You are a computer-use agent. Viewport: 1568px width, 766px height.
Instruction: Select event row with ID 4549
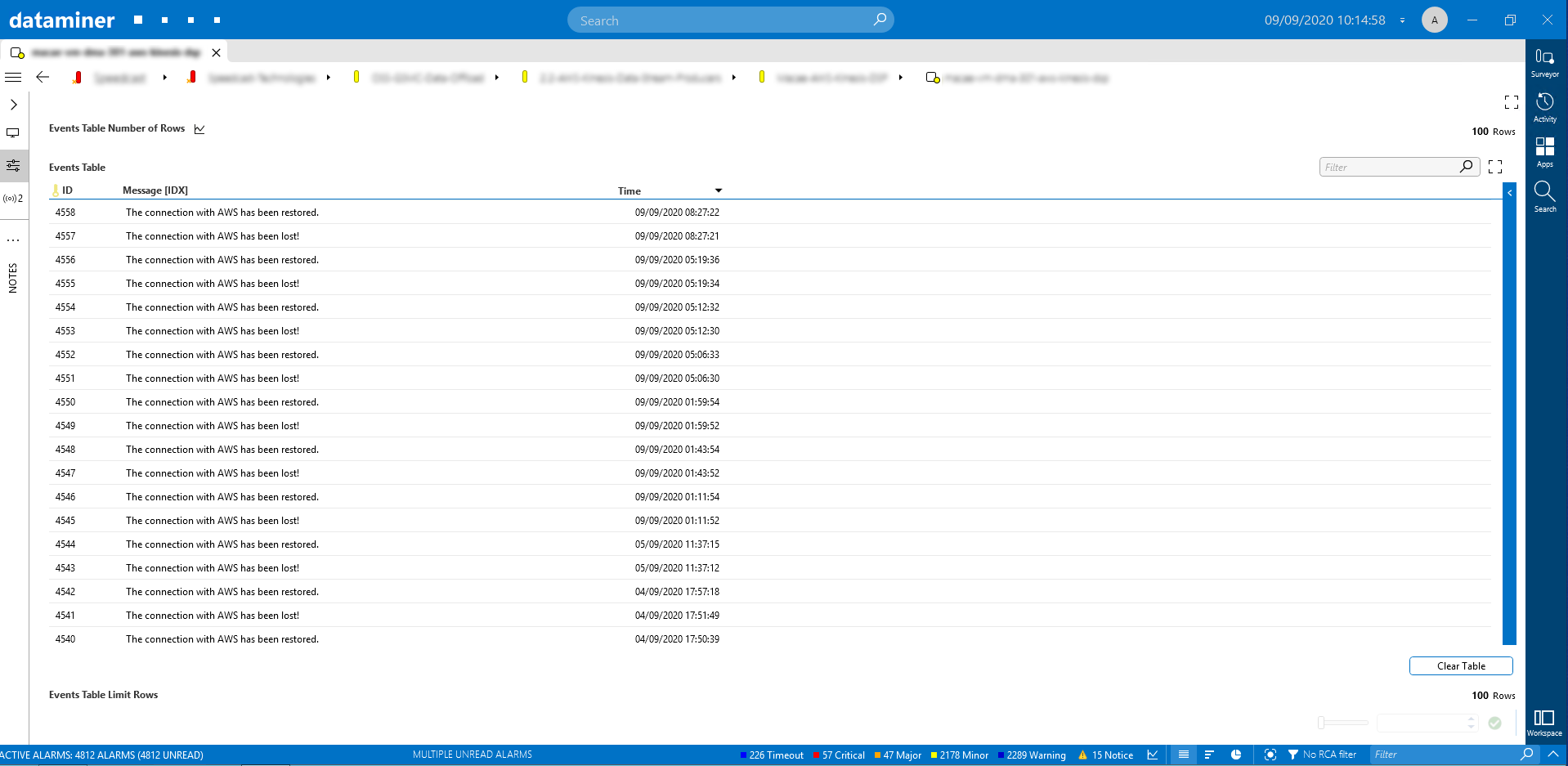click(x=770, y=426)
